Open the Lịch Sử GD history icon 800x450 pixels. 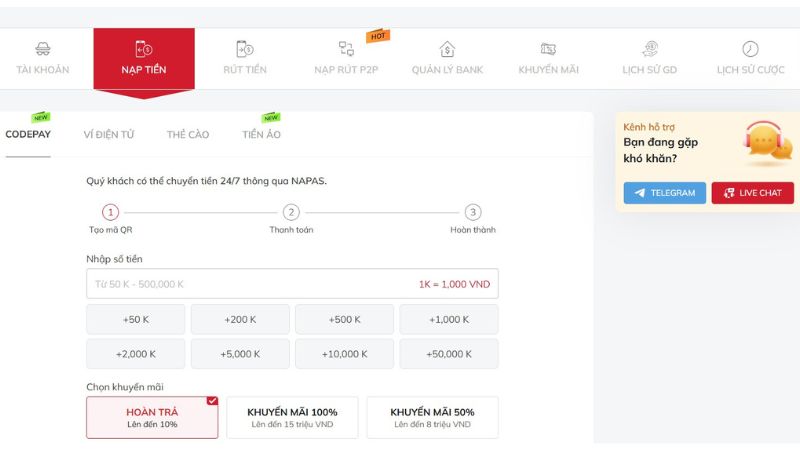tap(650, 49)
